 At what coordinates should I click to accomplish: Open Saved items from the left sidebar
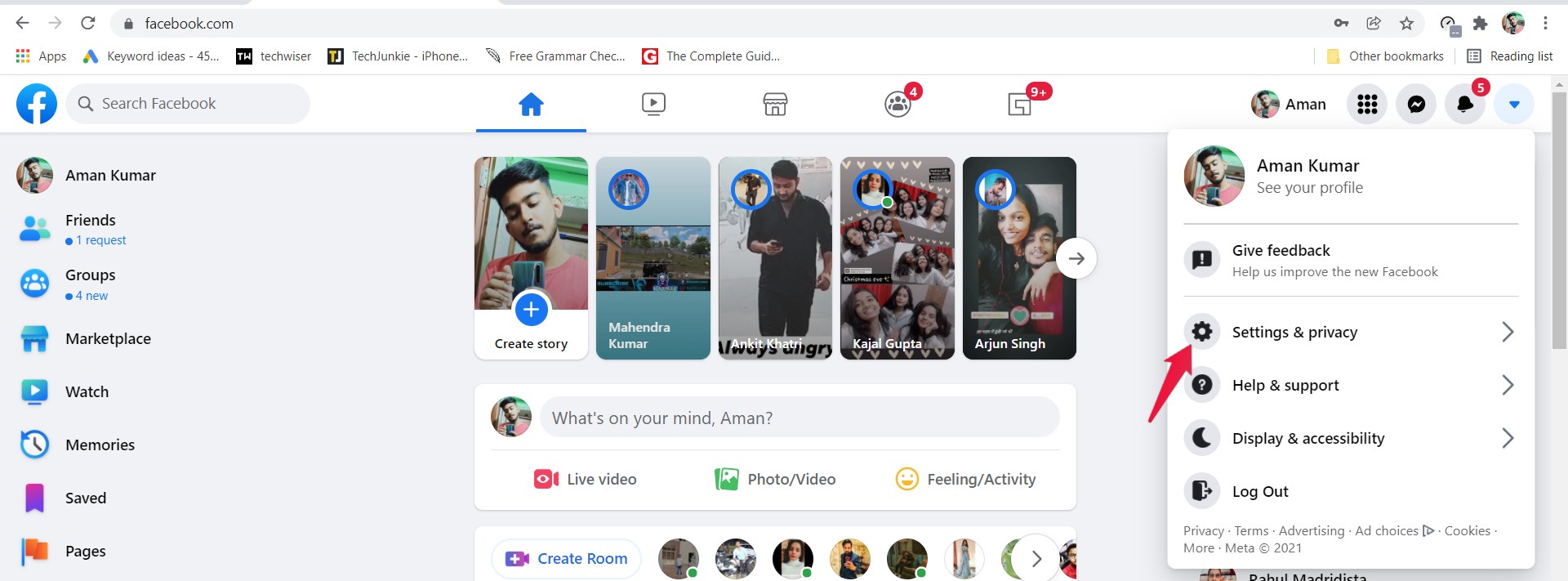tap(86, 498)
